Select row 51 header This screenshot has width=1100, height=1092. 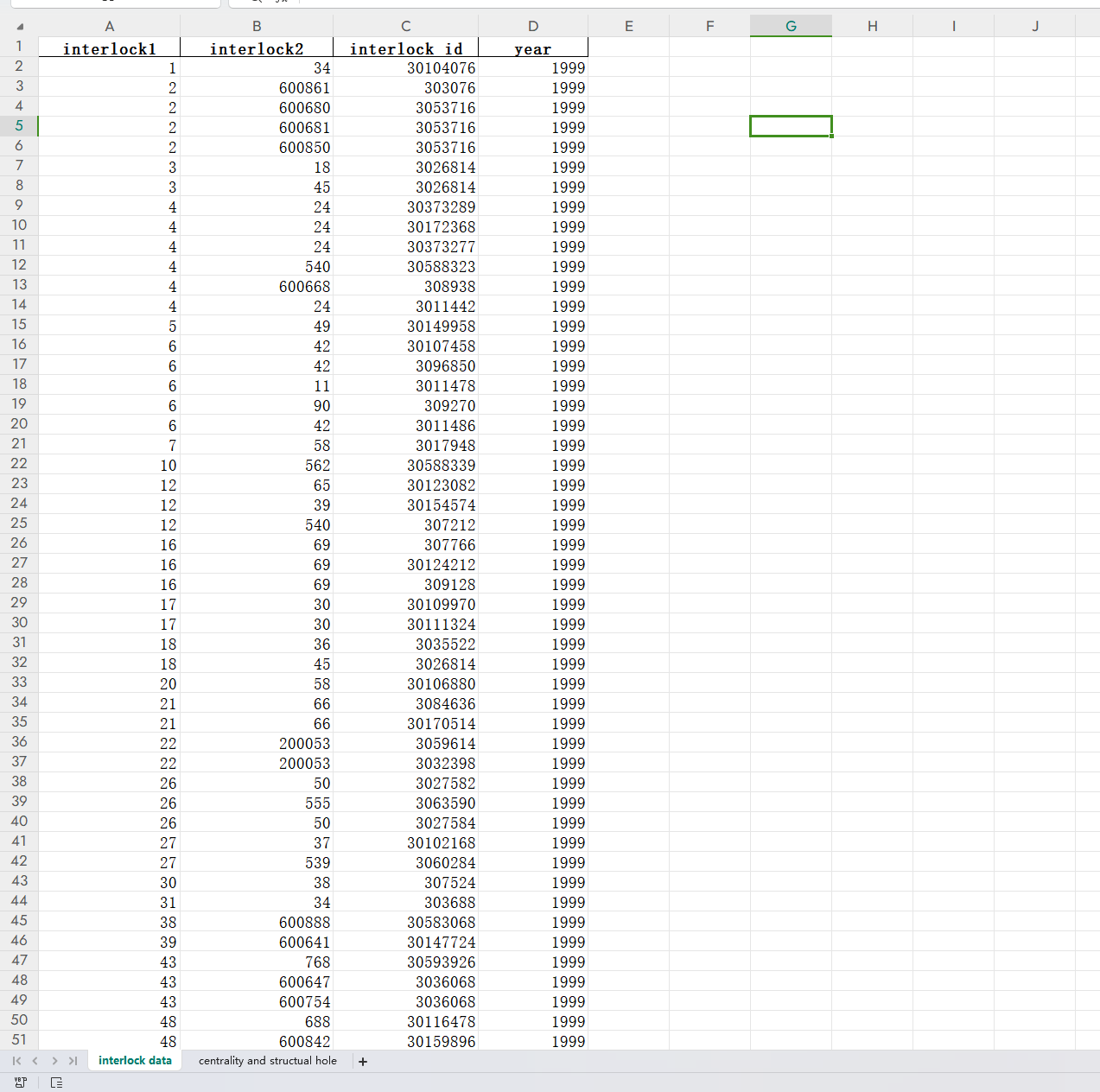point(19,1040)
